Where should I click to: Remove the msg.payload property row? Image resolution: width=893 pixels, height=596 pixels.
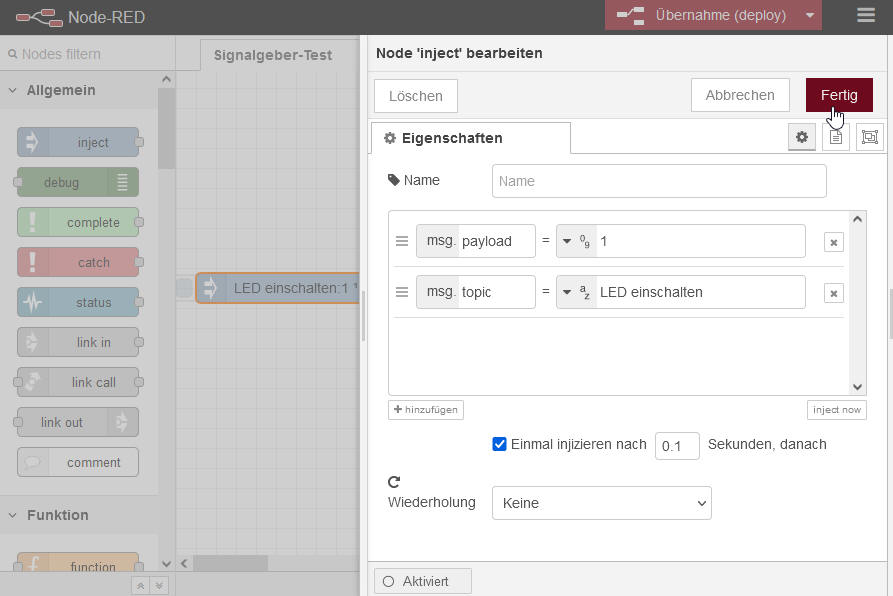click(834, 242)
